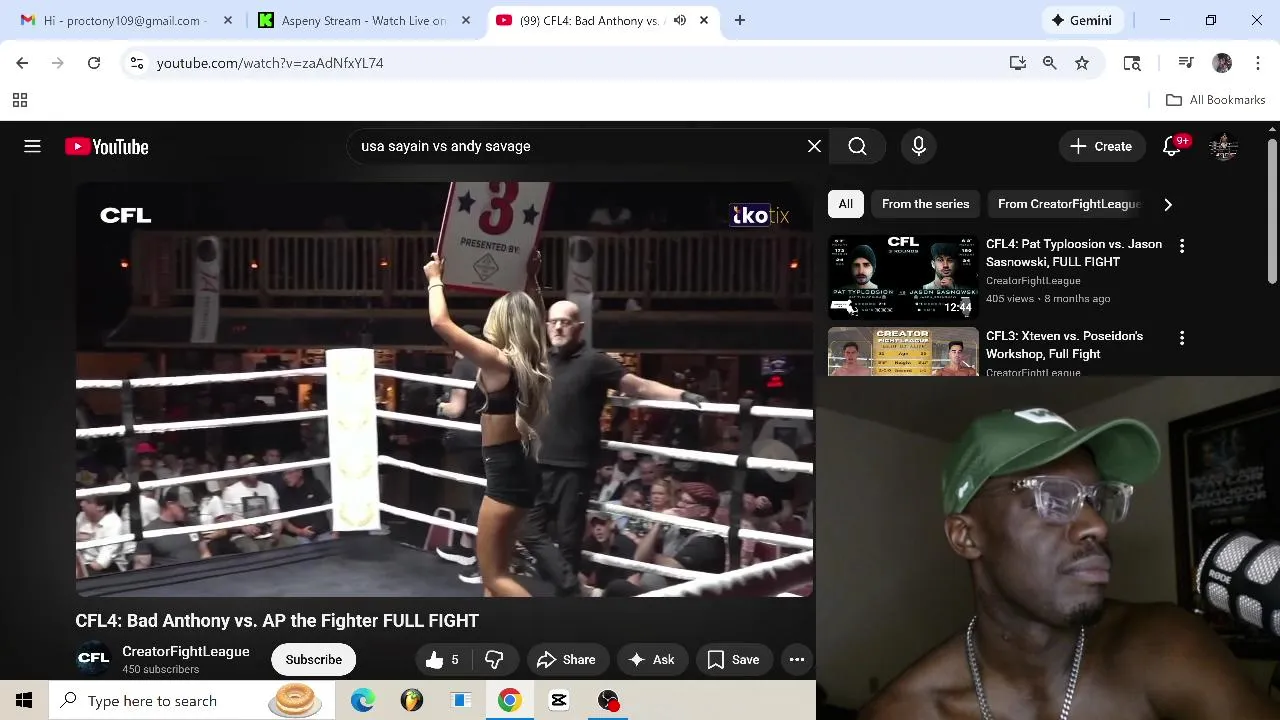This screenshot has height=720, width=1280.
Task: Open All Bookmarks folder
Action: pos(1215,100)
